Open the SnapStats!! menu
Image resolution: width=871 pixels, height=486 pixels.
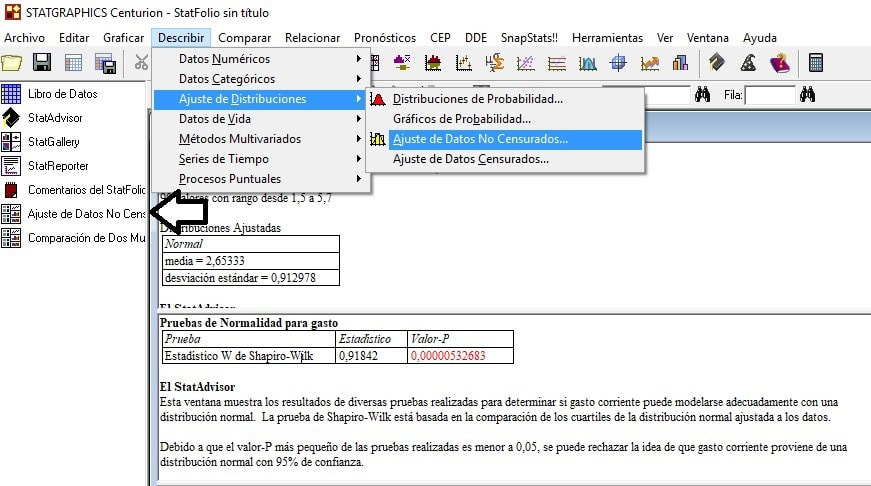coord(529,38)
